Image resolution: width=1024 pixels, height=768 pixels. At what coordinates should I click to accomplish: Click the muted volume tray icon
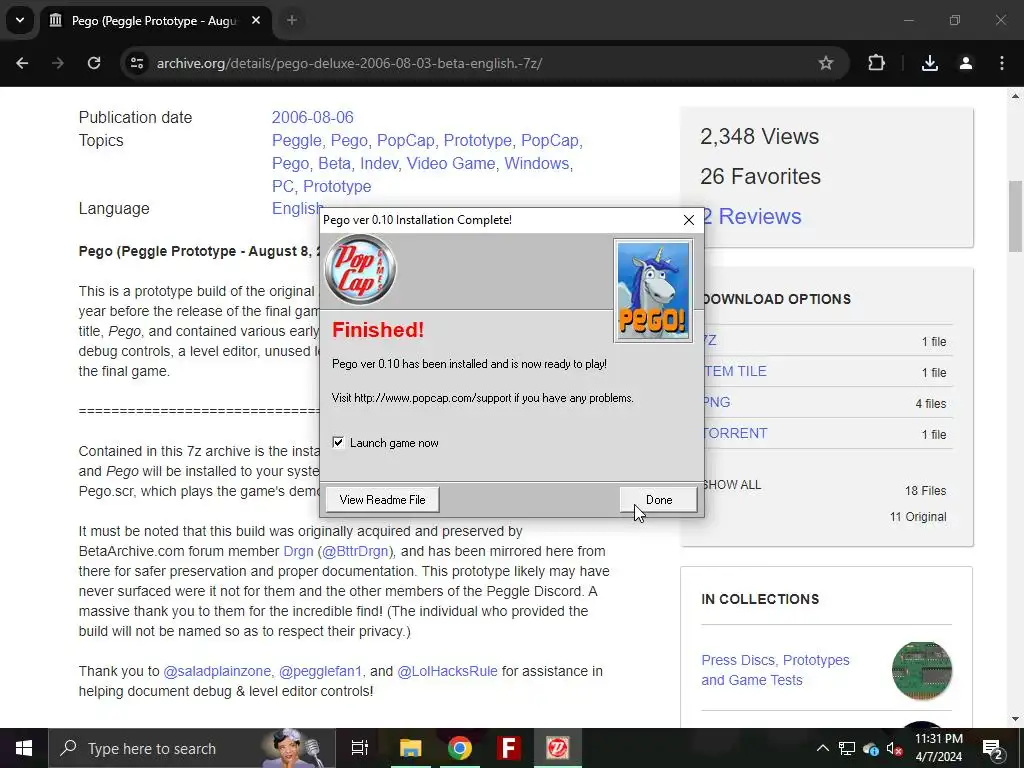pos(894,748)
